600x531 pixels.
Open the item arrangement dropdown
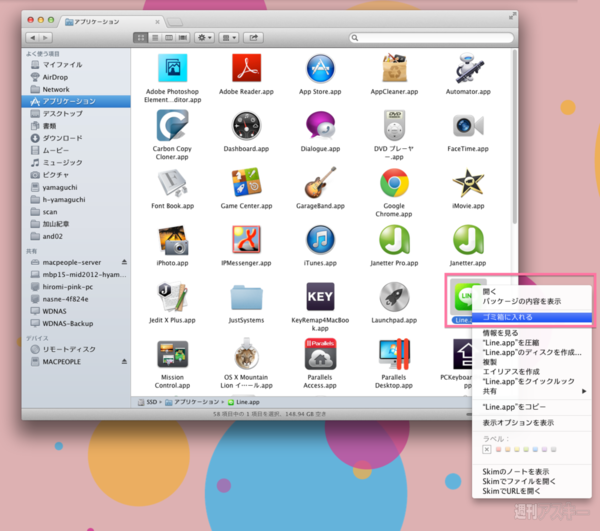point(229,37)
